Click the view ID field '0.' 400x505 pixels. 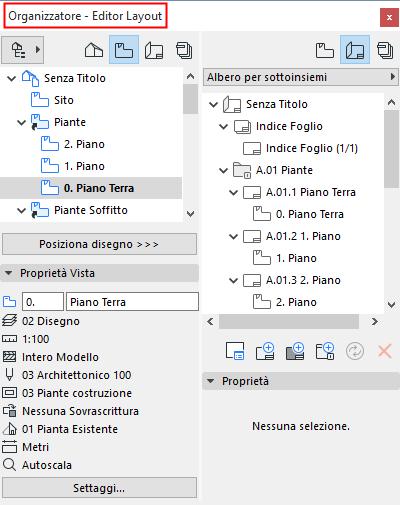(43, 302)
